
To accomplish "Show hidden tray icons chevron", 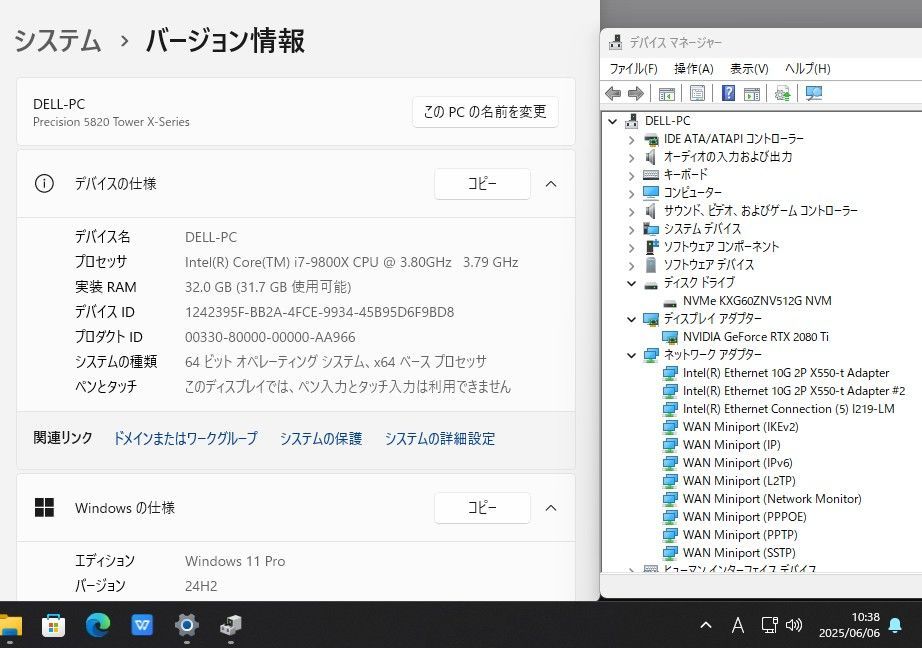I will pos(706,625).
